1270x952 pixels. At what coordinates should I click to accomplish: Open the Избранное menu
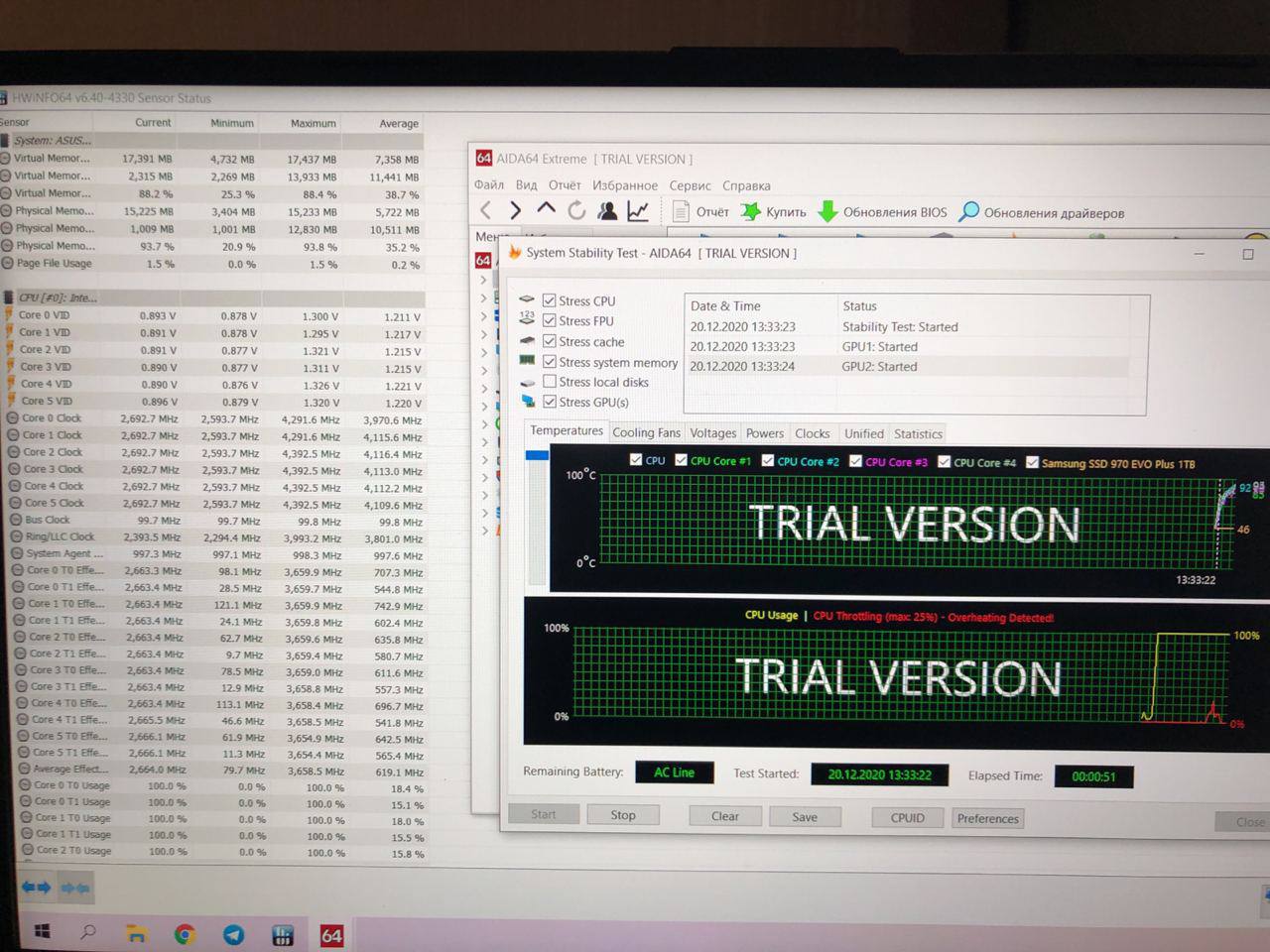[x=625, y=185]
